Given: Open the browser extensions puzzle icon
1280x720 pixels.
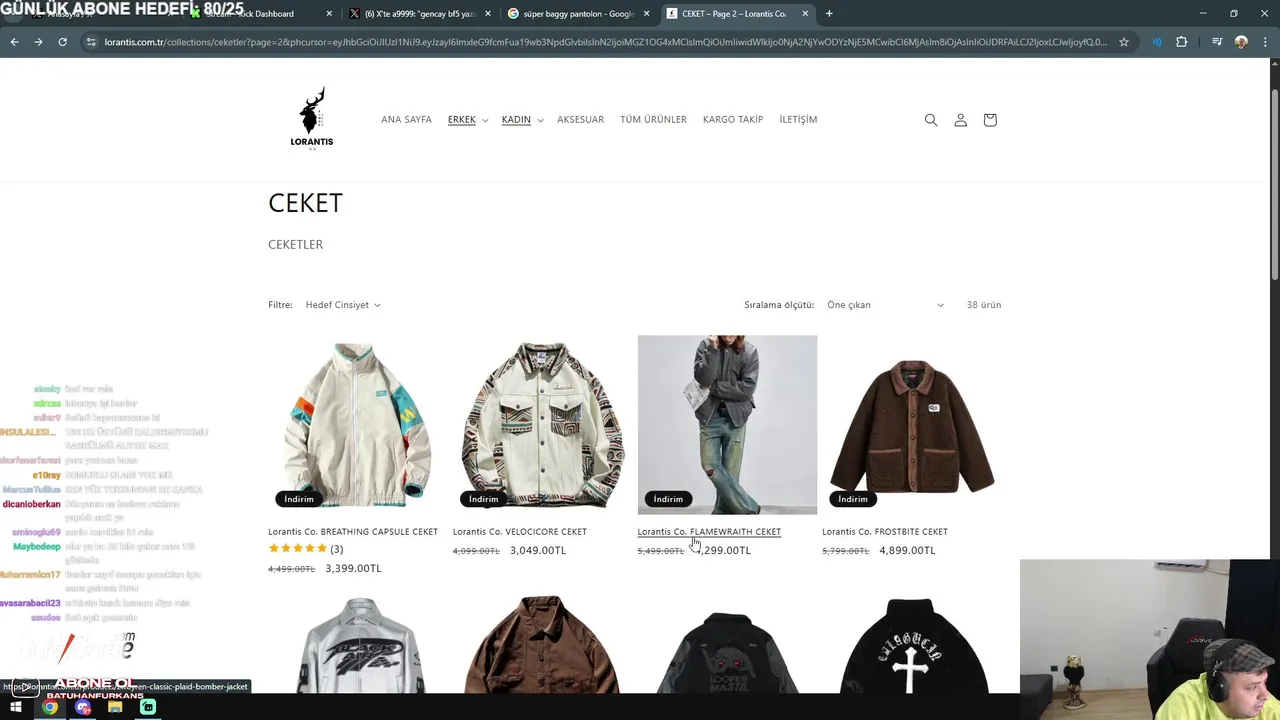Looking at the screenshot, I should [x=1181, y=42].
